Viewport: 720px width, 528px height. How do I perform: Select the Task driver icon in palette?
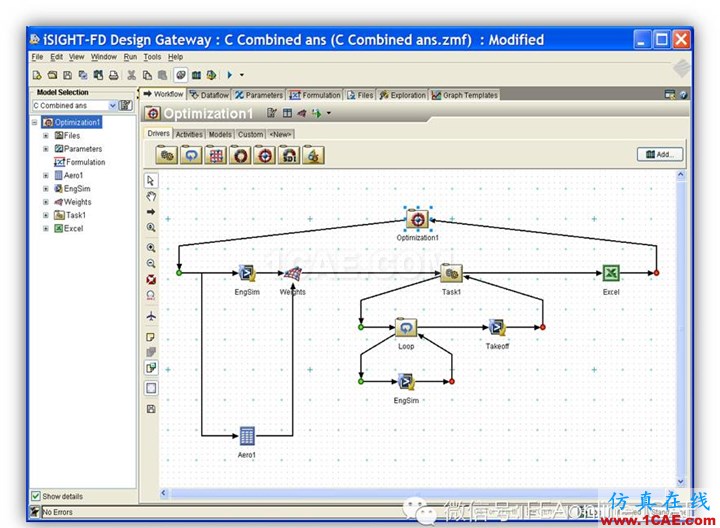tap(166, 155)
